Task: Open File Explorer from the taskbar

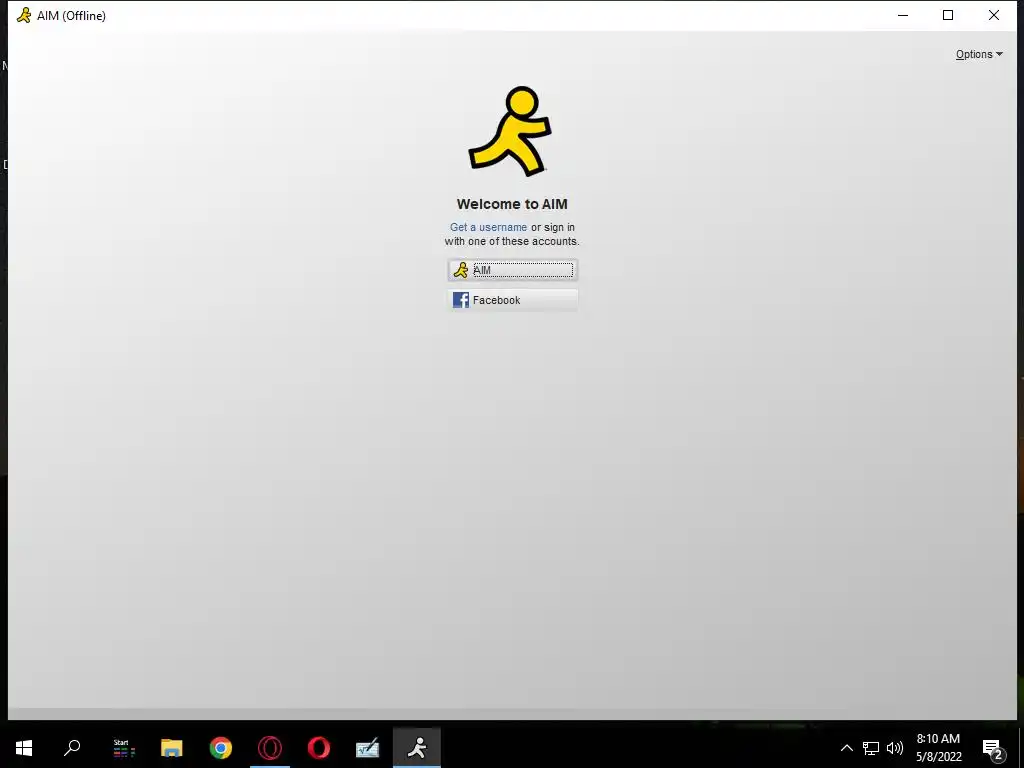Action: pyautogui.click(x=172, y=748)
